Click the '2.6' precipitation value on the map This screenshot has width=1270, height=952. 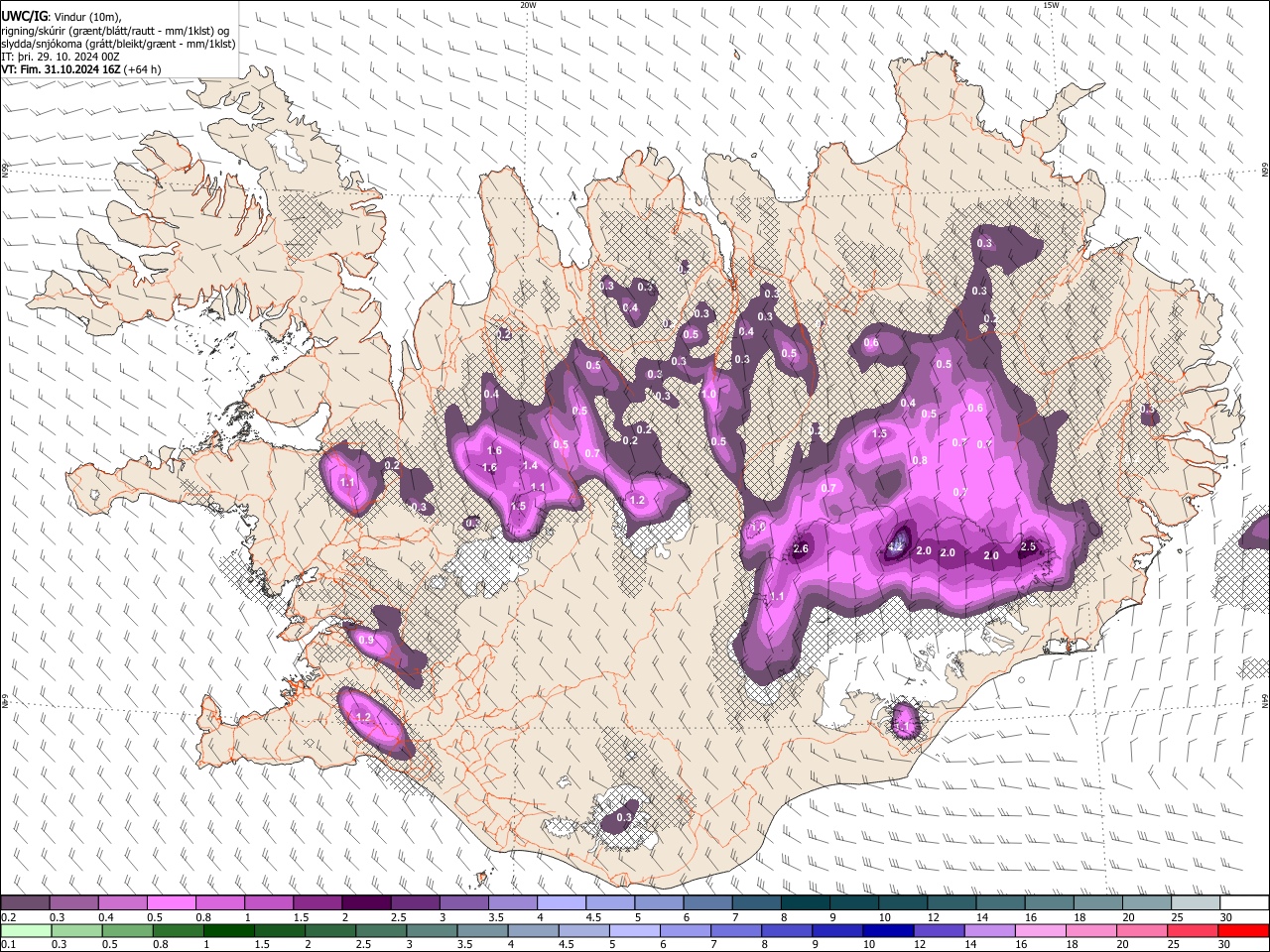pos(802,549)
